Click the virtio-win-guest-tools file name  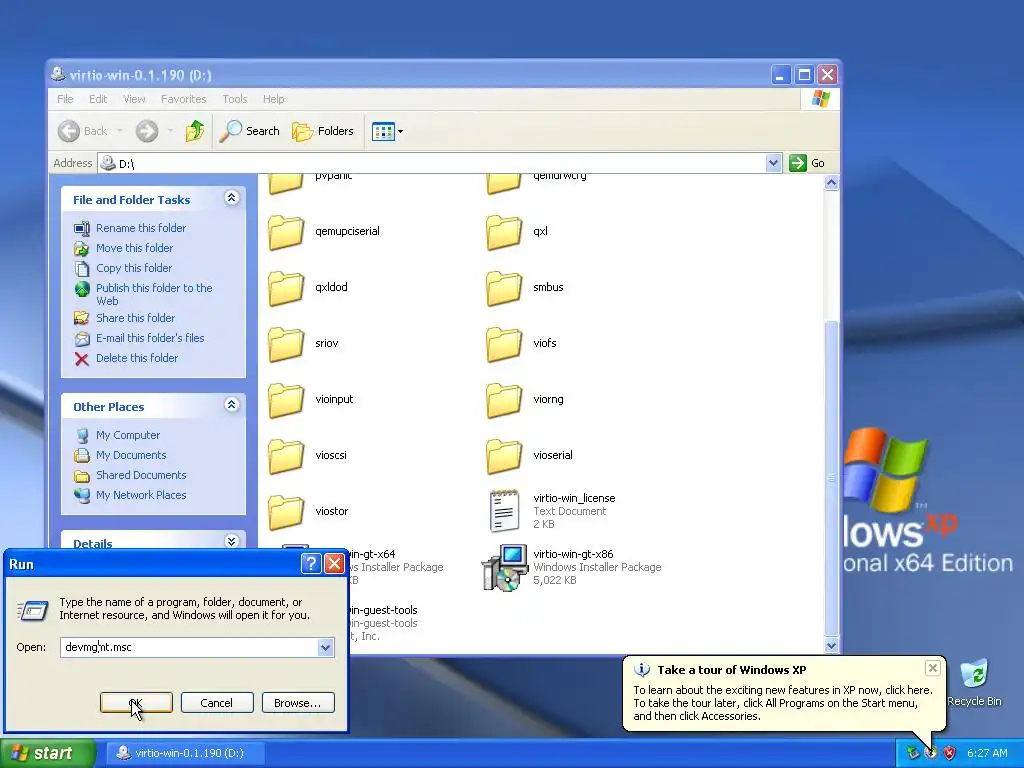[x=383, y=611]
